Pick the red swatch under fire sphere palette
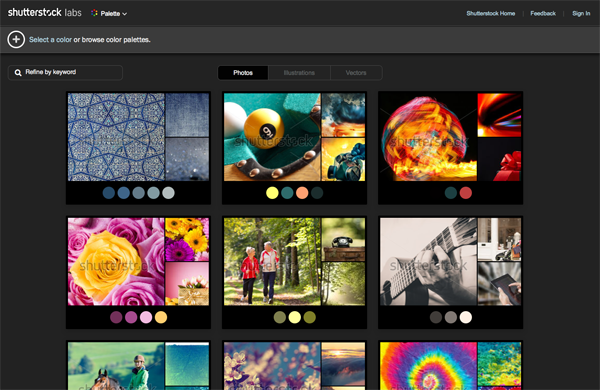Viewport: 600px width, 390px height. tap(466, 193)
